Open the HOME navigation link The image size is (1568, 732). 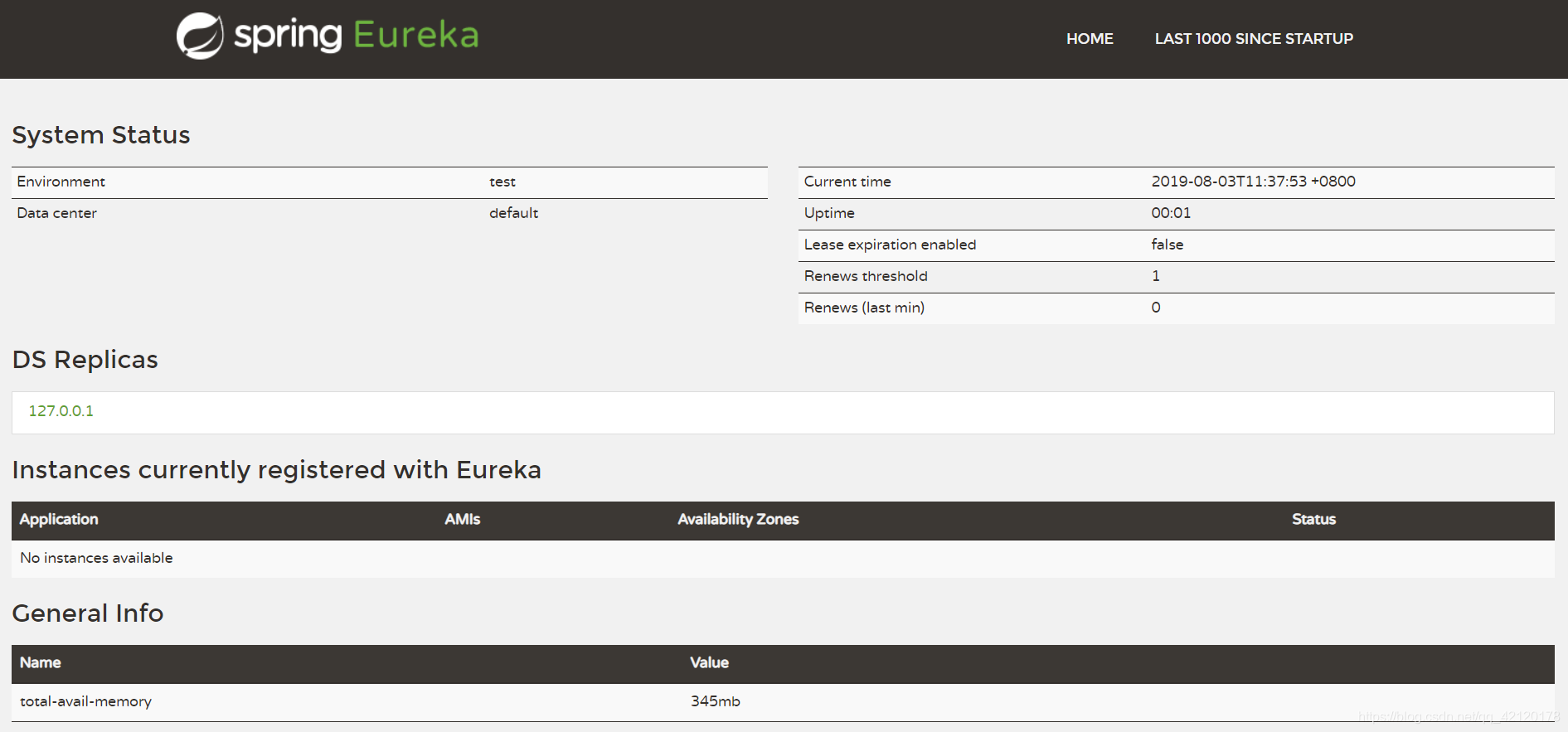point(1090,39)
